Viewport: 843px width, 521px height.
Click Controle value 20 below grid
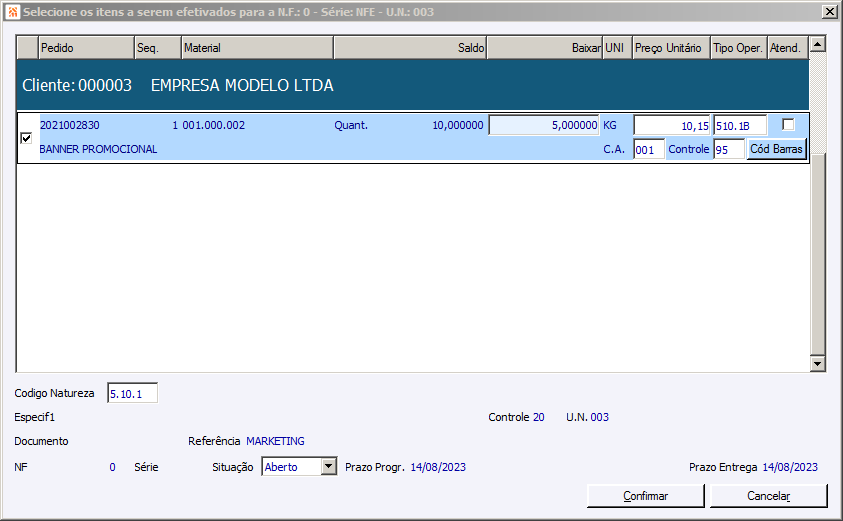coord(539,417)
